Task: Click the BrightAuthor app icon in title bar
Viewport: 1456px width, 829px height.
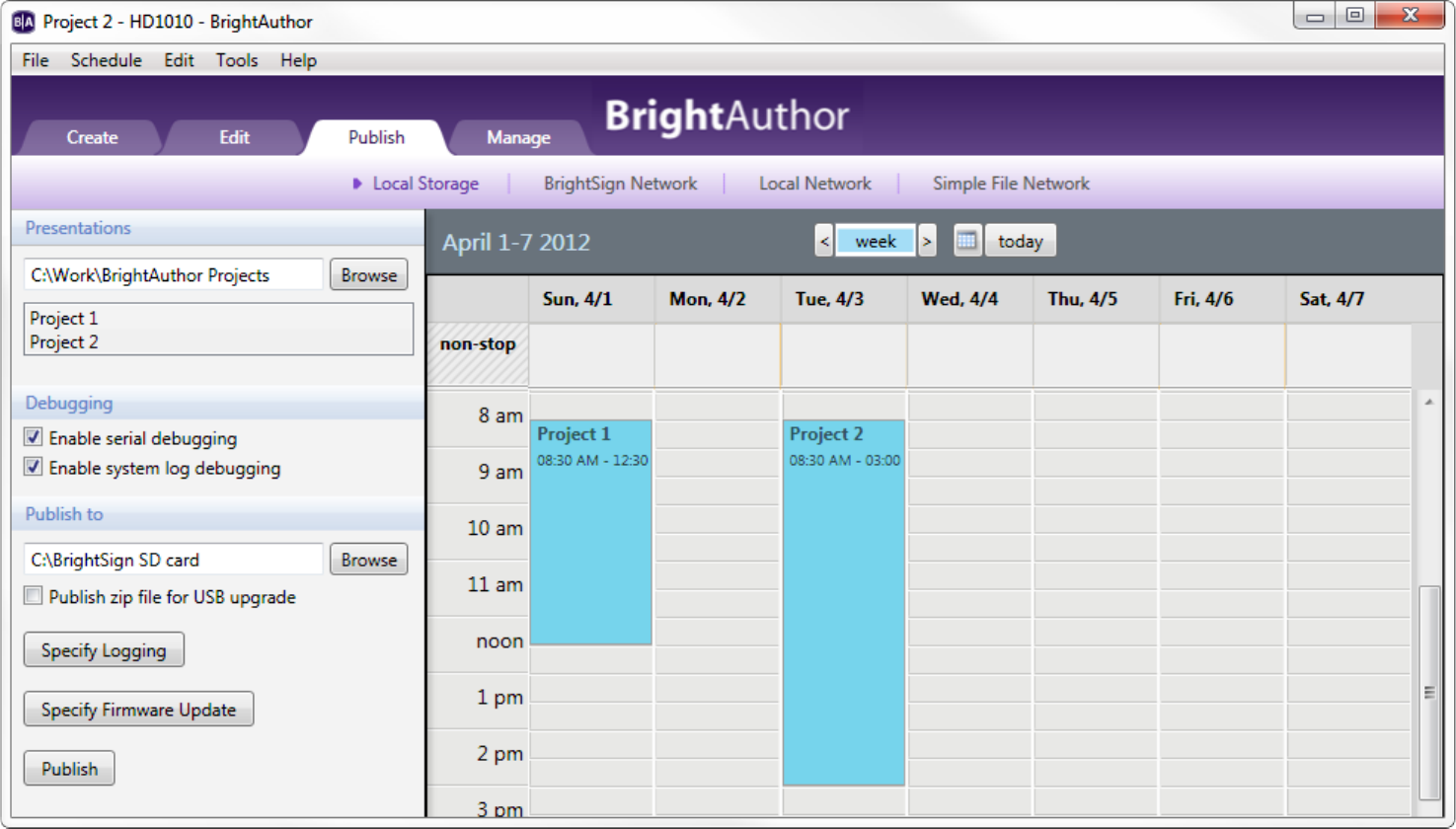Action: pos(23,22)
